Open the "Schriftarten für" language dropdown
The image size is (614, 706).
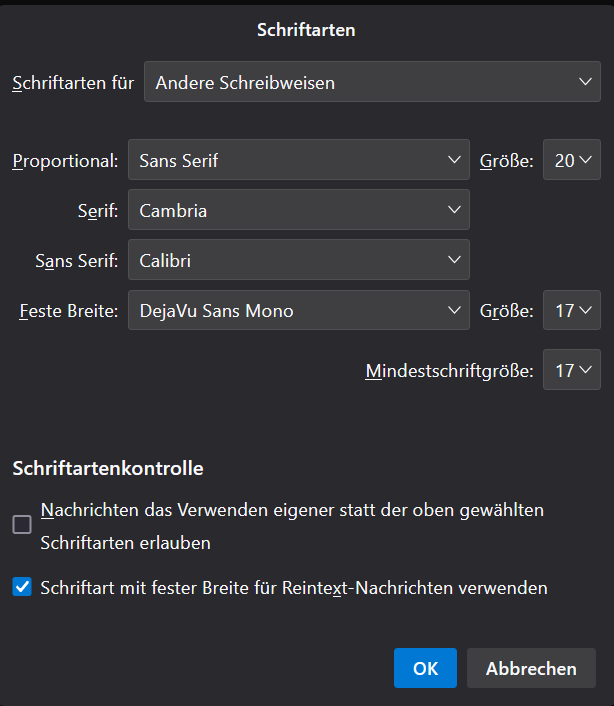point(372,82)
